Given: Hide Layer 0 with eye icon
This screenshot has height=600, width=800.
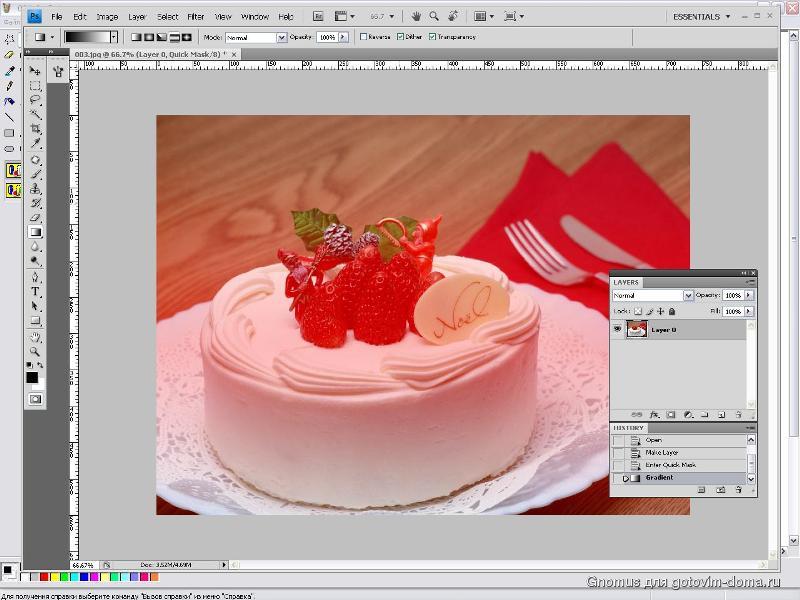Looking at the screenshot, I should point(617,330).
